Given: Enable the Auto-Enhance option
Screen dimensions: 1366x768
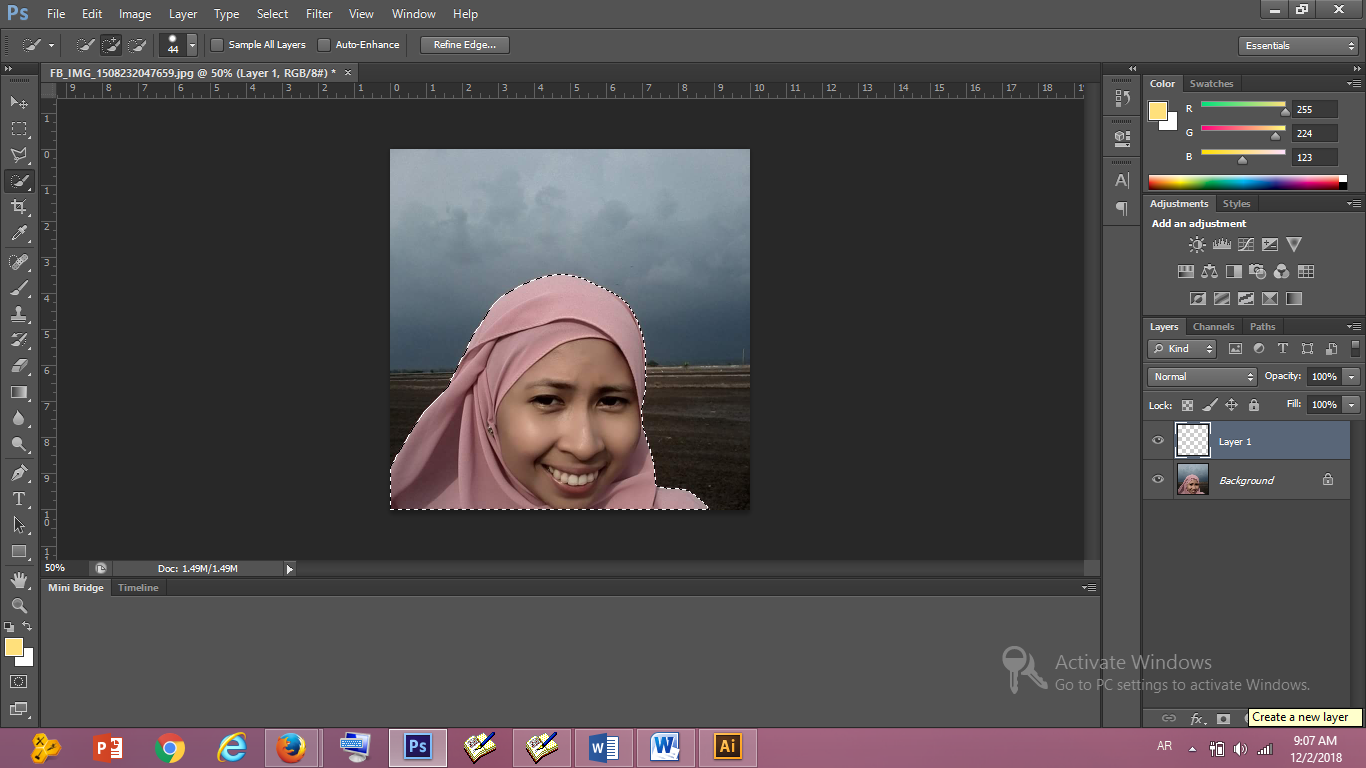Looking at the screenshot, I should pyautogui.click(x=324, y=44).
